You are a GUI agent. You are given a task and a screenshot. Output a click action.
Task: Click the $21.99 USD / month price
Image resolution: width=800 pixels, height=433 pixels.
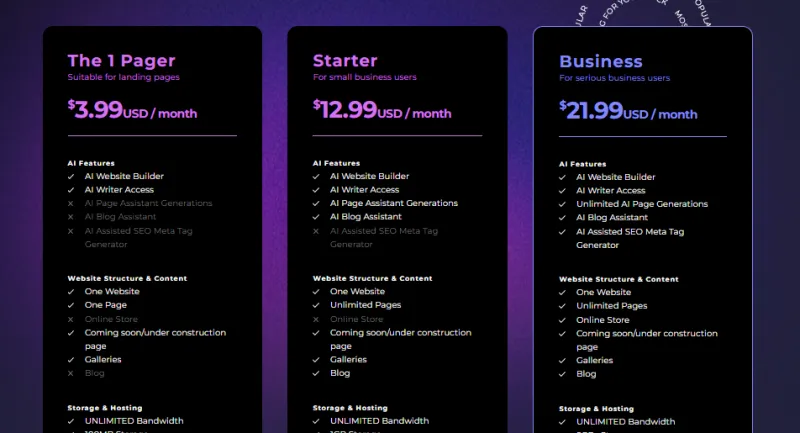coord(628,111)
